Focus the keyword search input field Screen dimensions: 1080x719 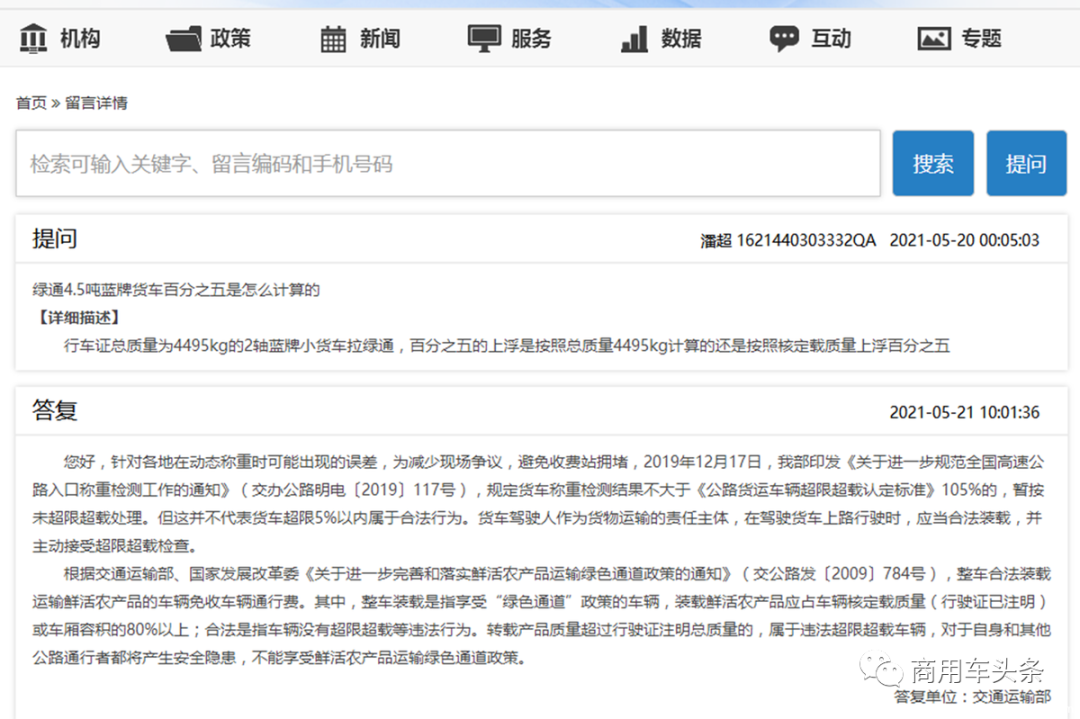coord(447,164)
